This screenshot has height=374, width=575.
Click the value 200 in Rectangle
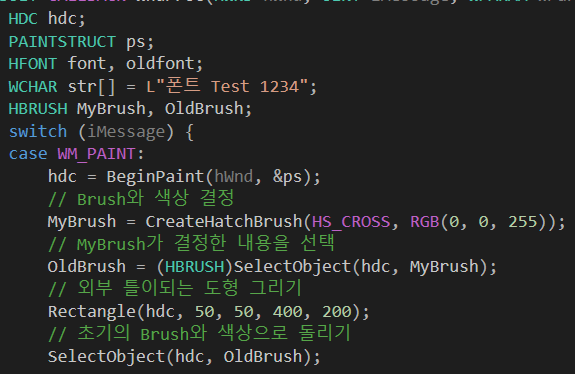(x=336, y=312)
